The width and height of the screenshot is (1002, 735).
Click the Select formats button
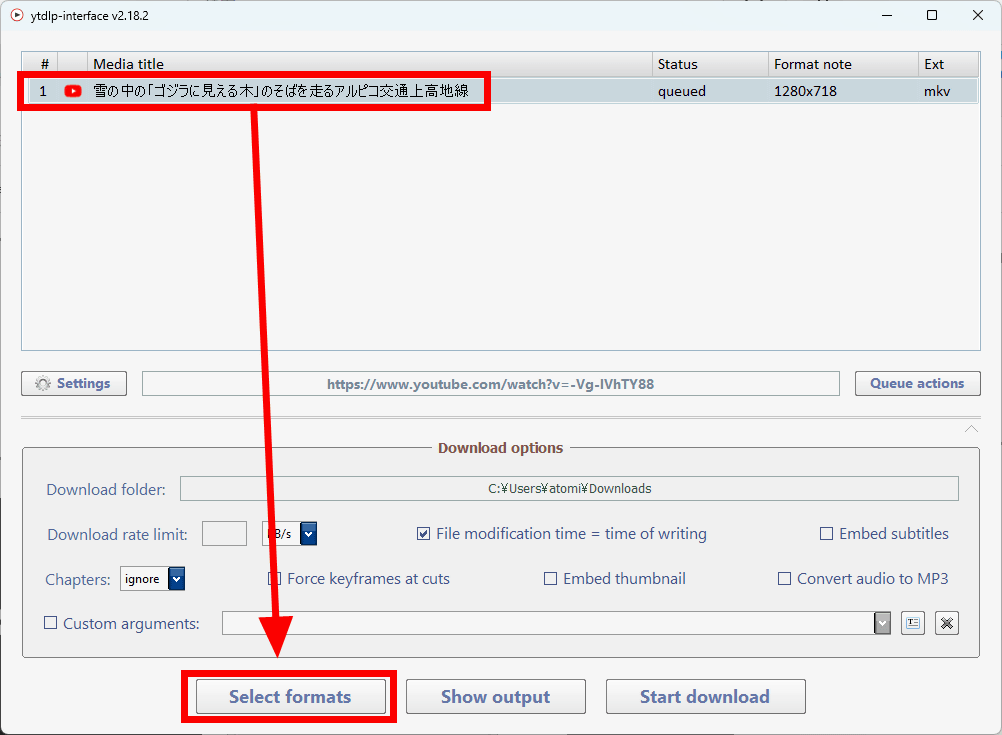(290, 697)
